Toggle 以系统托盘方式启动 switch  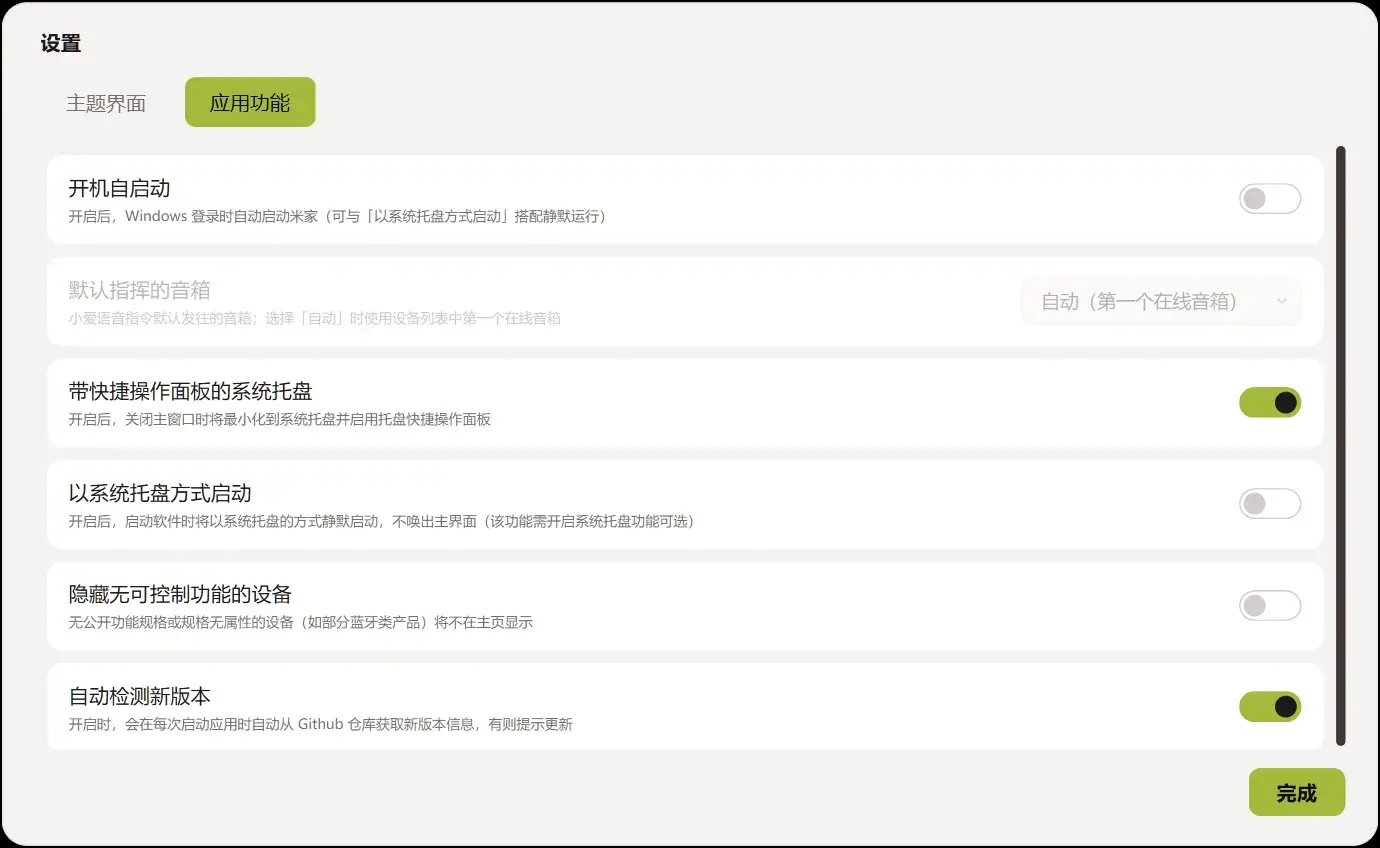(1270, 503)
